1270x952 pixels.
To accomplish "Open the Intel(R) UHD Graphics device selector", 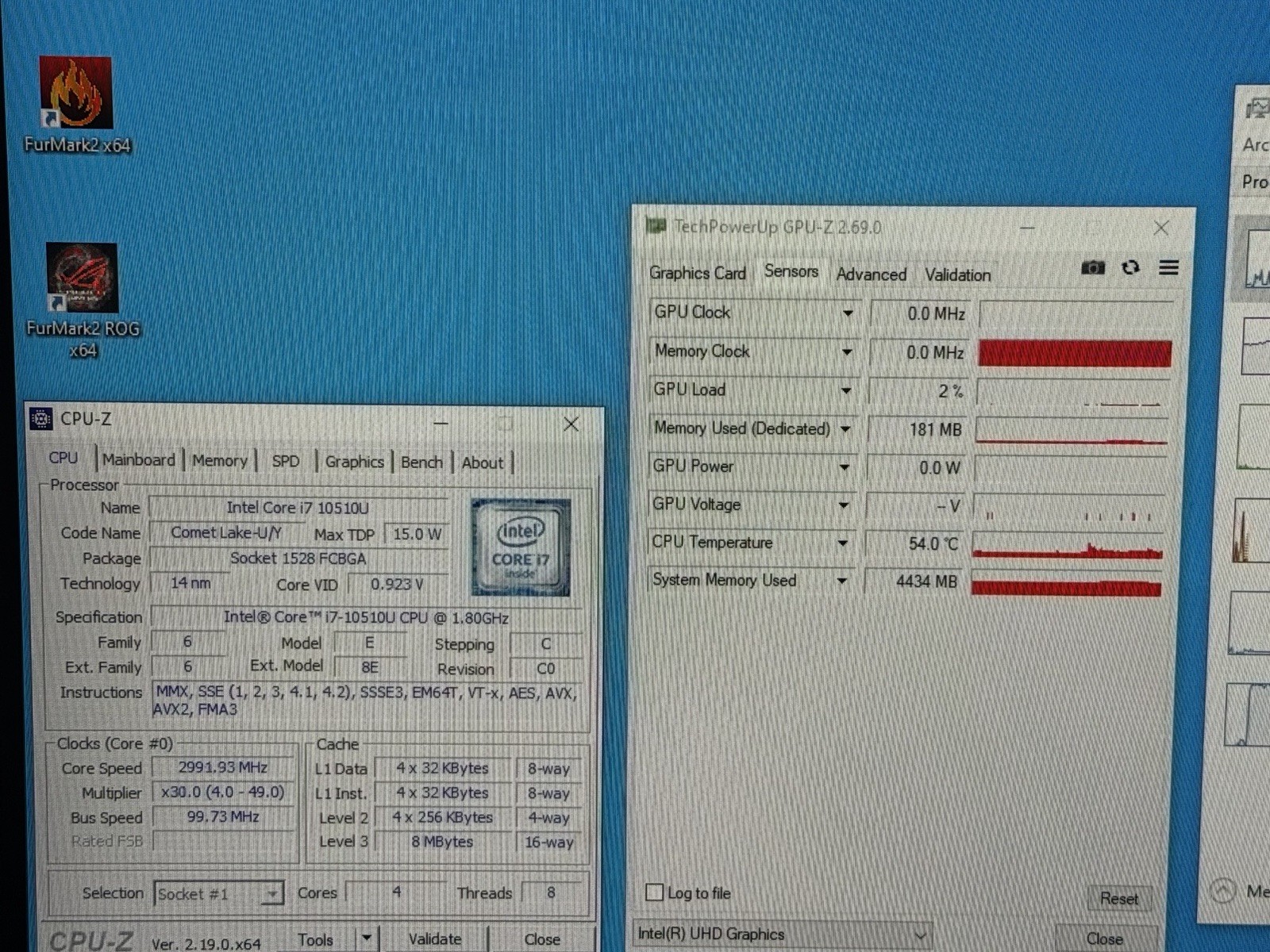I will (783, 935).
